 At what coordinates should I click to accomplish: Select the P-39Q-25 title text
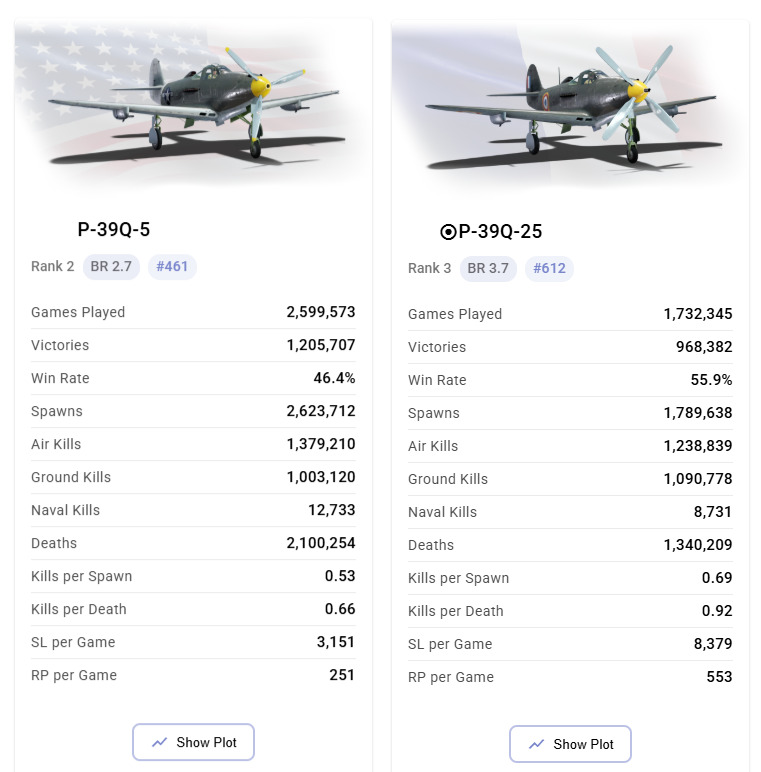500,232
